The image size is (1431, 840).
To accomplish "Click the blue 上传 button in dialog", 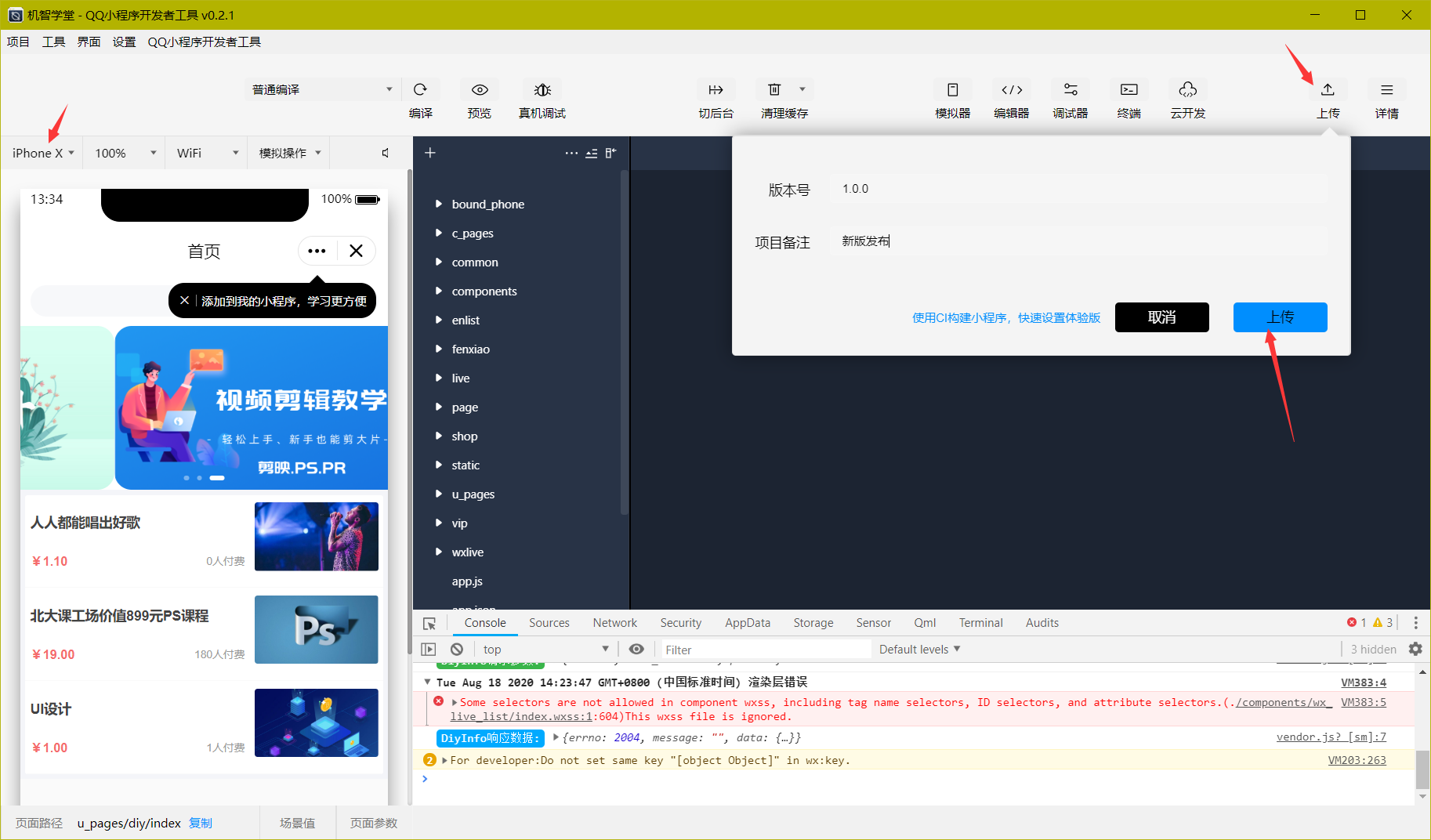I will click(1280, 317).
